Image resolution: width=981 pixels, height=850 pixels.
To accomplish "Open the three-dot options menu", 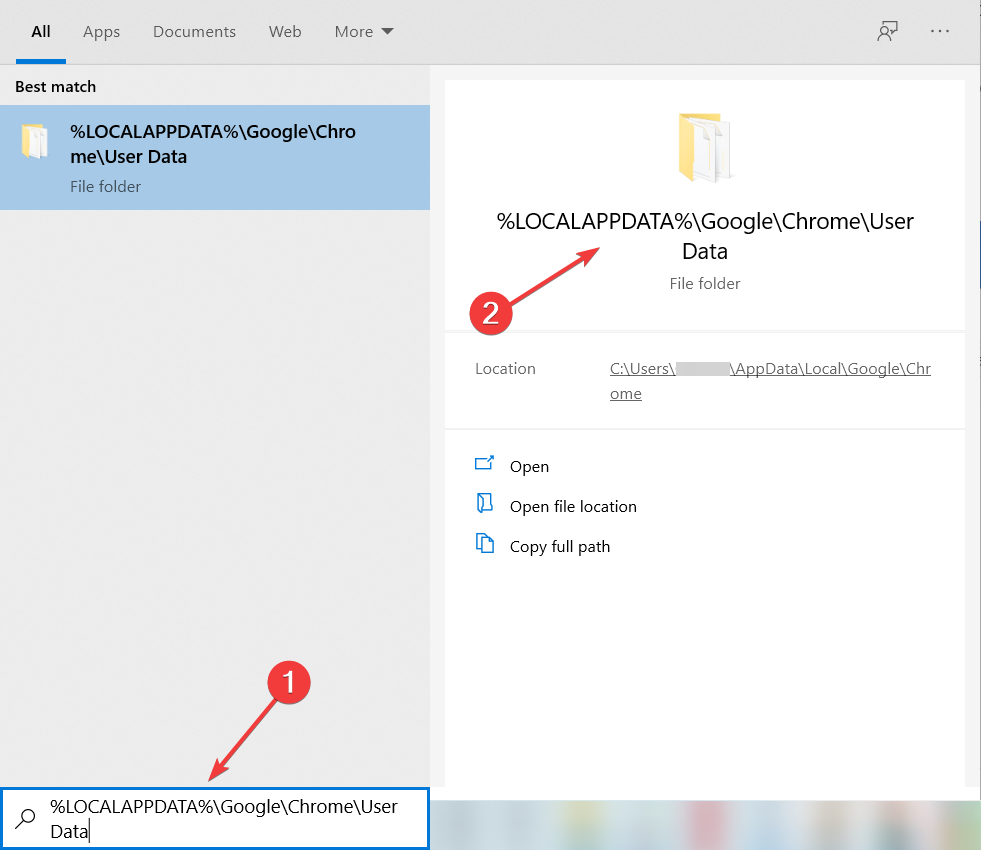I will 940,31.
